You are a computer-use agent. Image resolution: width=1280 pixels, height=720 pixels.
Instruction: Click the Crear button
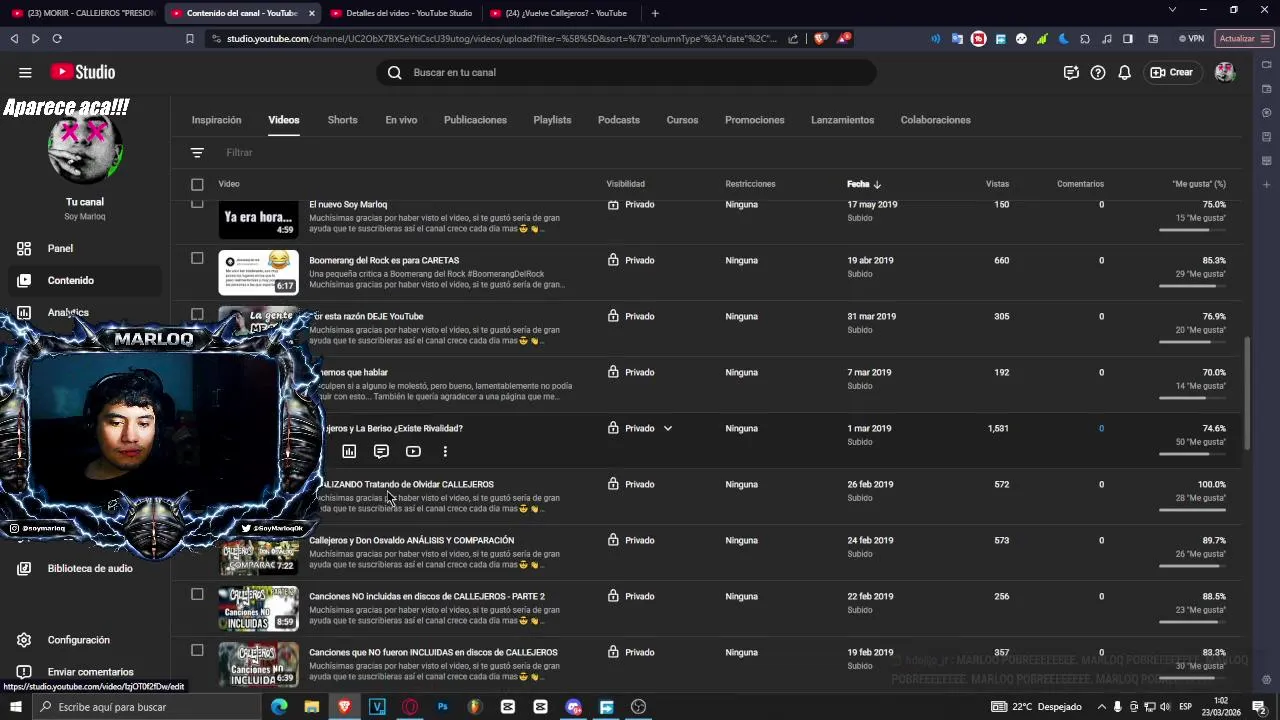[1171, 72]
